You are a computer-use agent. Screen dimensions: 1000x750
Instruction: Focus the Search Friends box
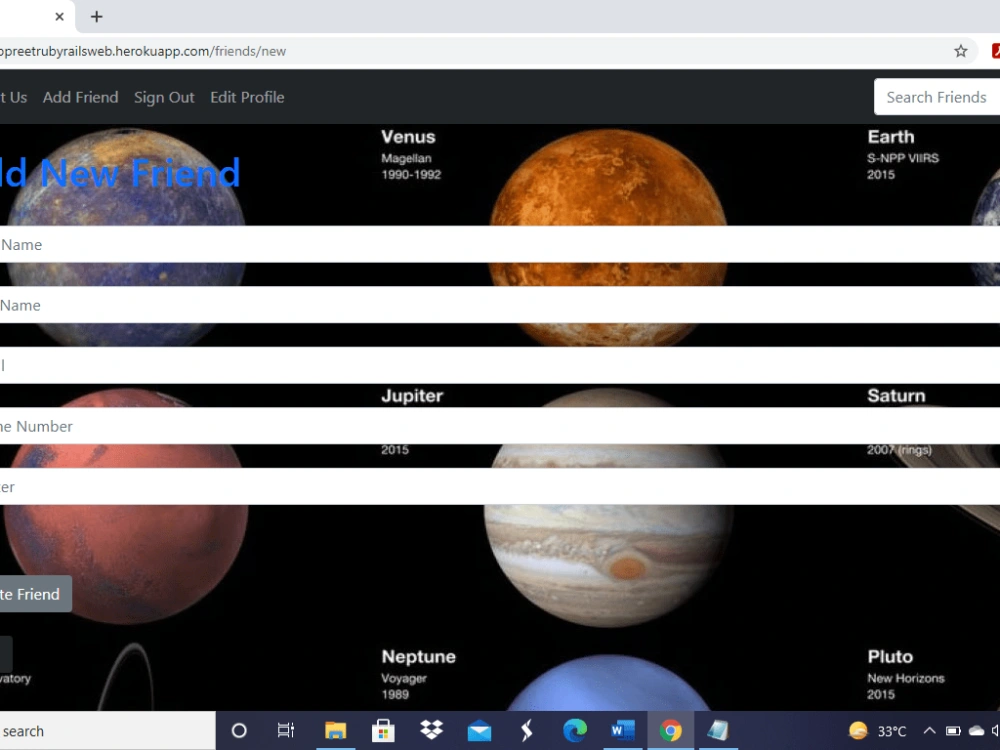[937, 97]
